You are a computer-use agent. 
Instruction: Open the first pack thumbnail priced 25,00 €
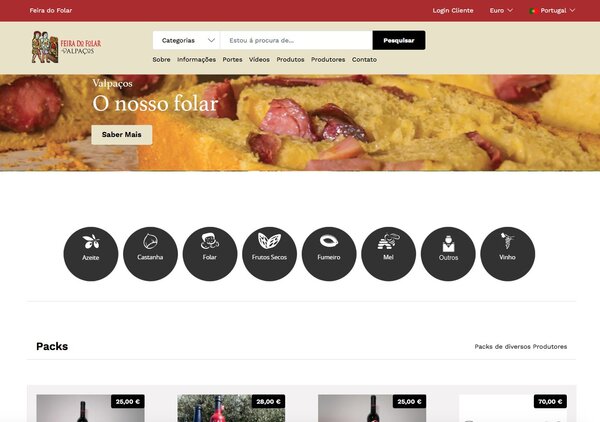click(x=90, y=408)
